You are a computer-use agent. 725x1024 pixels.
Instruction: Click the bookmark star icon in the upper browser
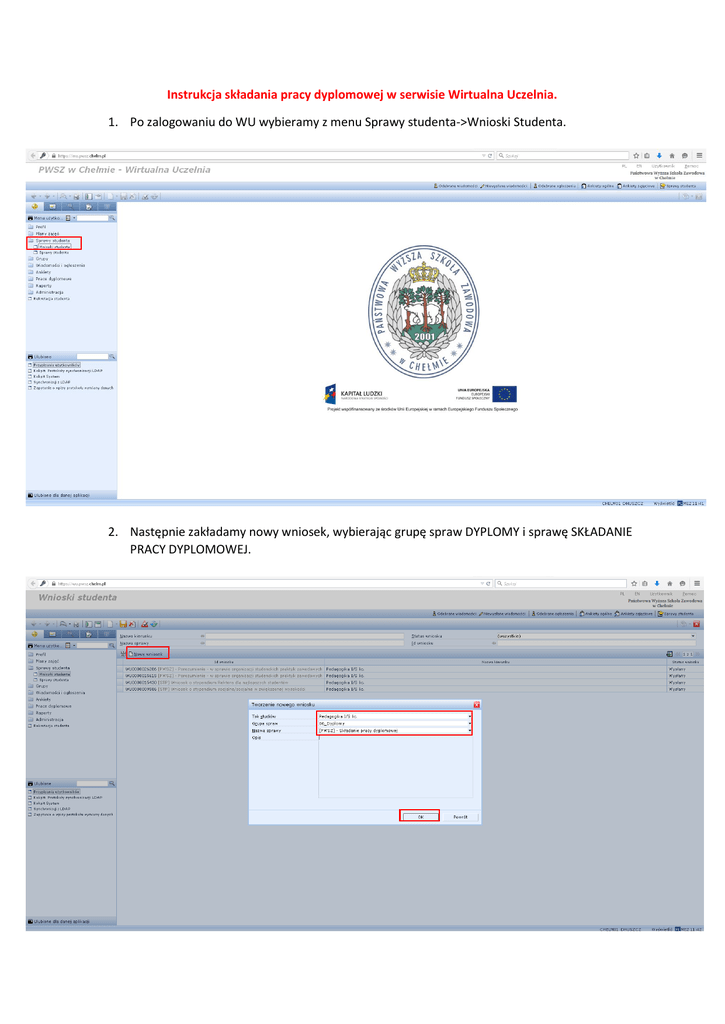(x=635, y=155)
